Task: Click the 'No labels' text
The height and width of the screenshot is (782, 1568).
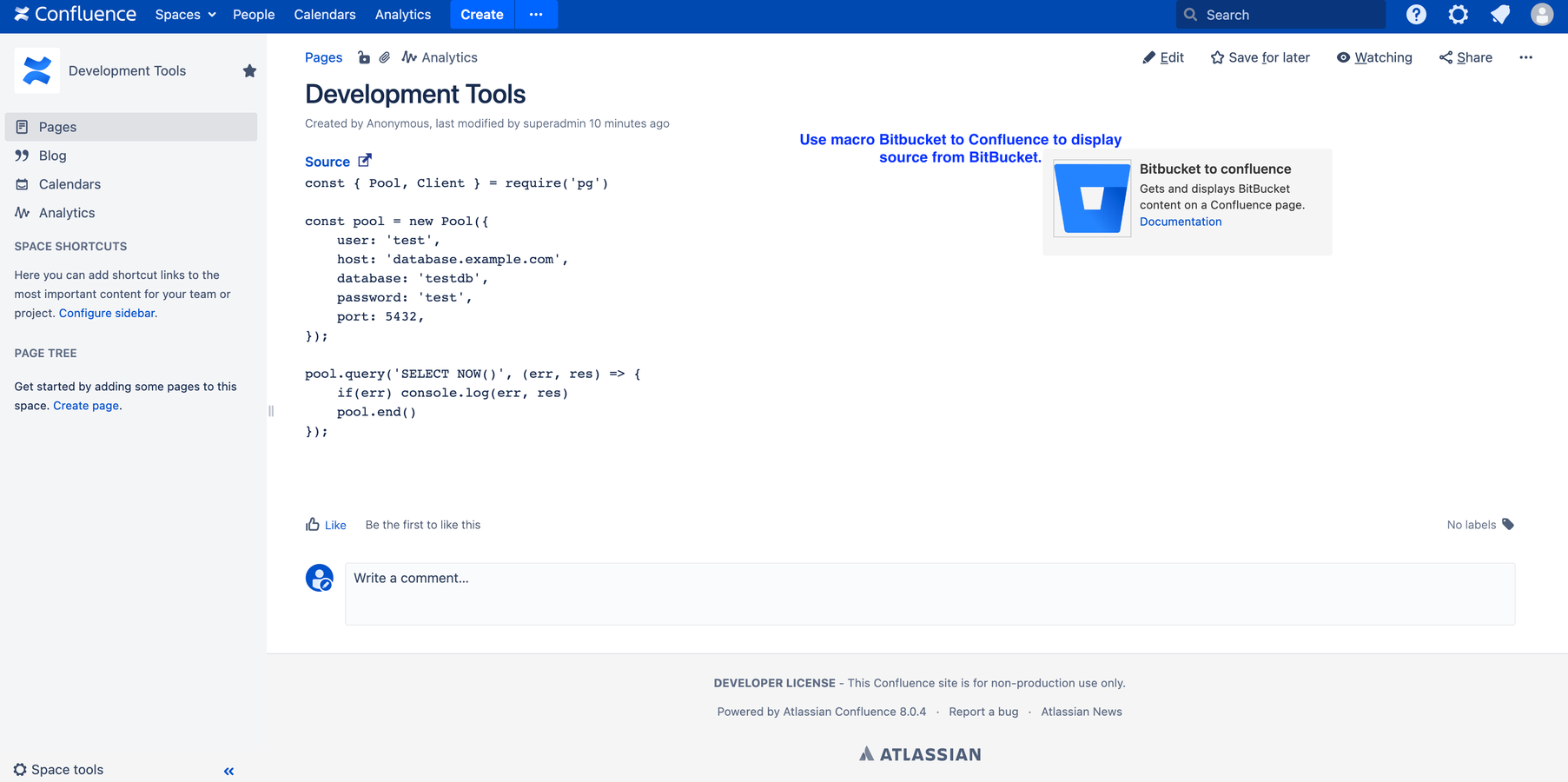Action: (x=1472, y=525)
